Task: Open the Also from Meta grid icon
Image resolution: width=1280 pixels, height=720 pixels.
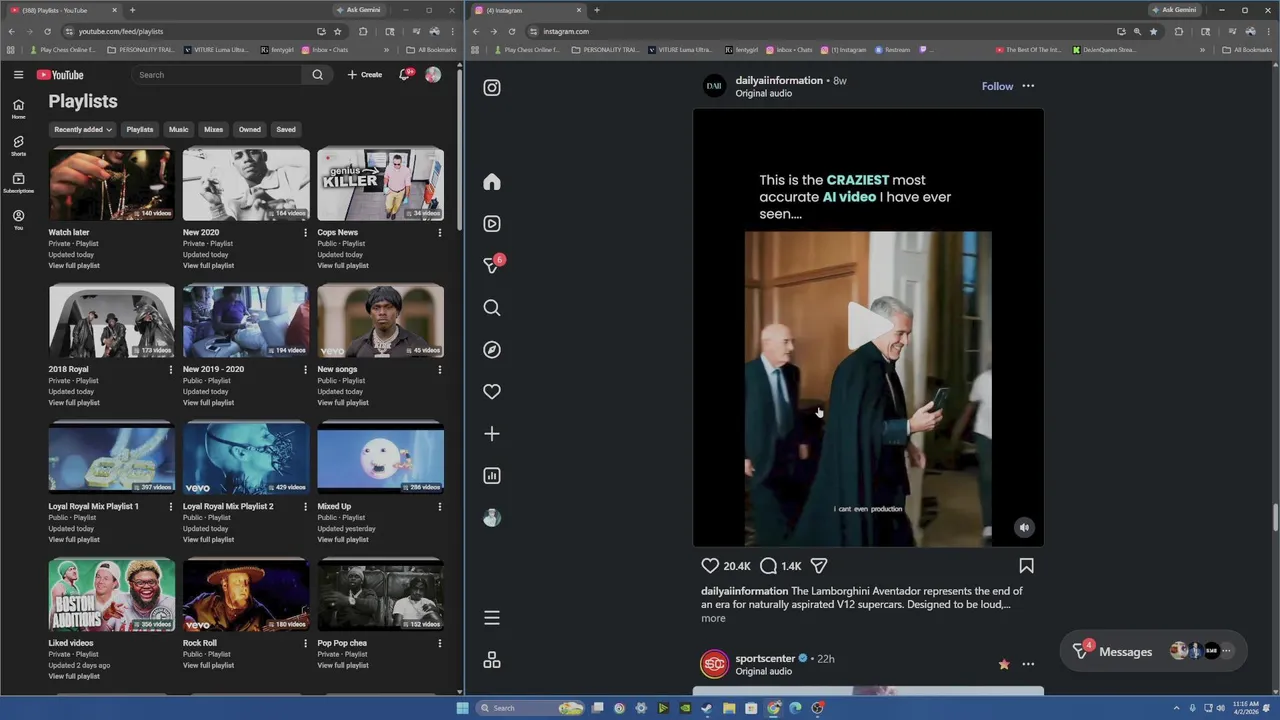Action: coord(492,660)
